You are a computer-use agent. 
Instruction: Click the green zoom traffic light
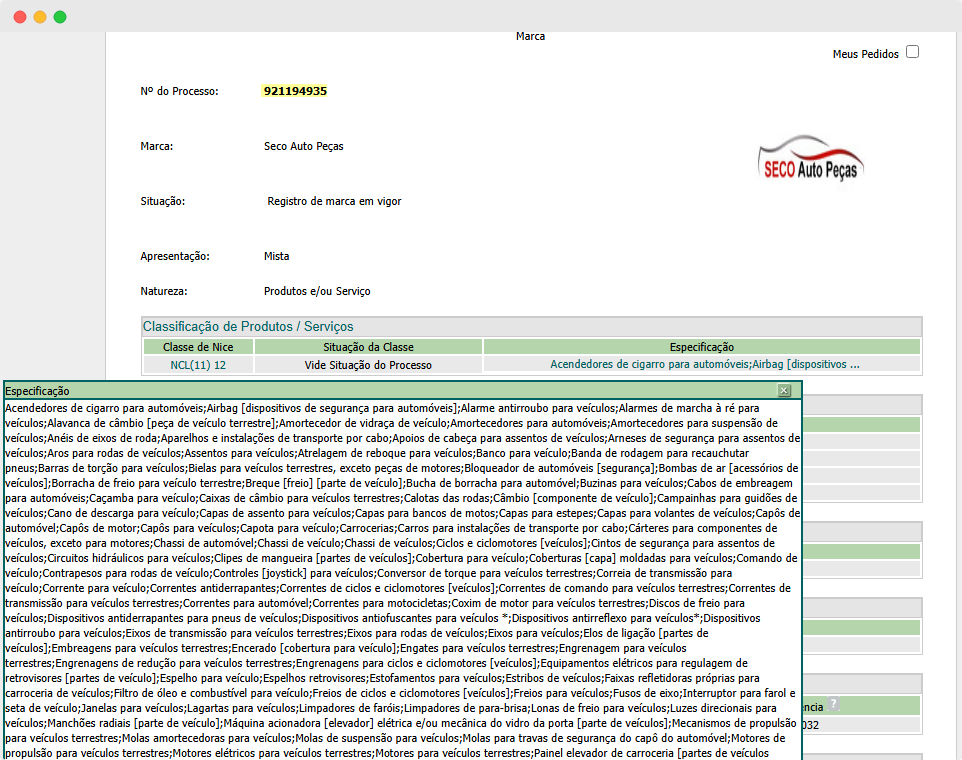60,16
